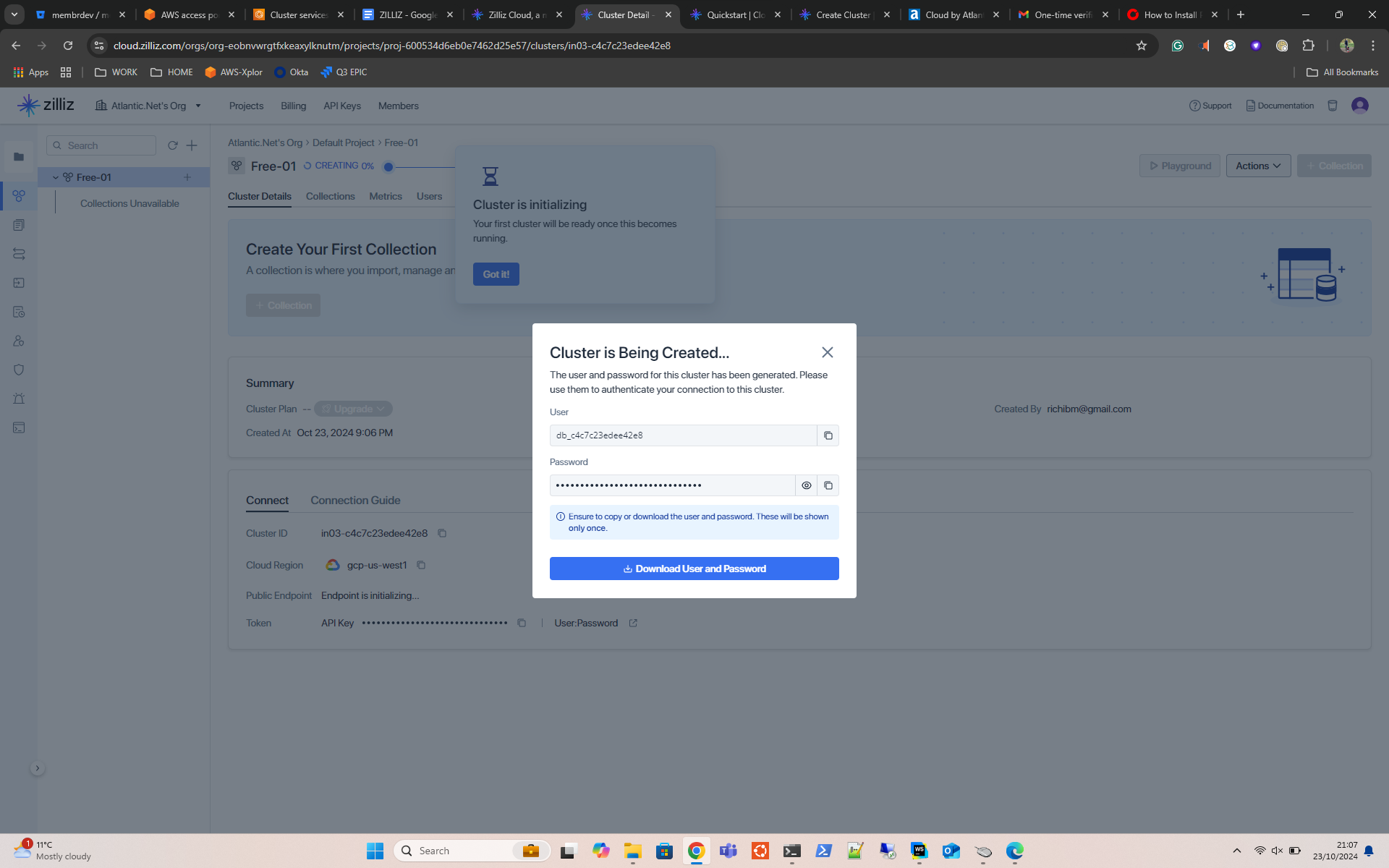Open the Actions dropdown
The height and width of the screenshot is (868, 1389).
(1257, 166)
